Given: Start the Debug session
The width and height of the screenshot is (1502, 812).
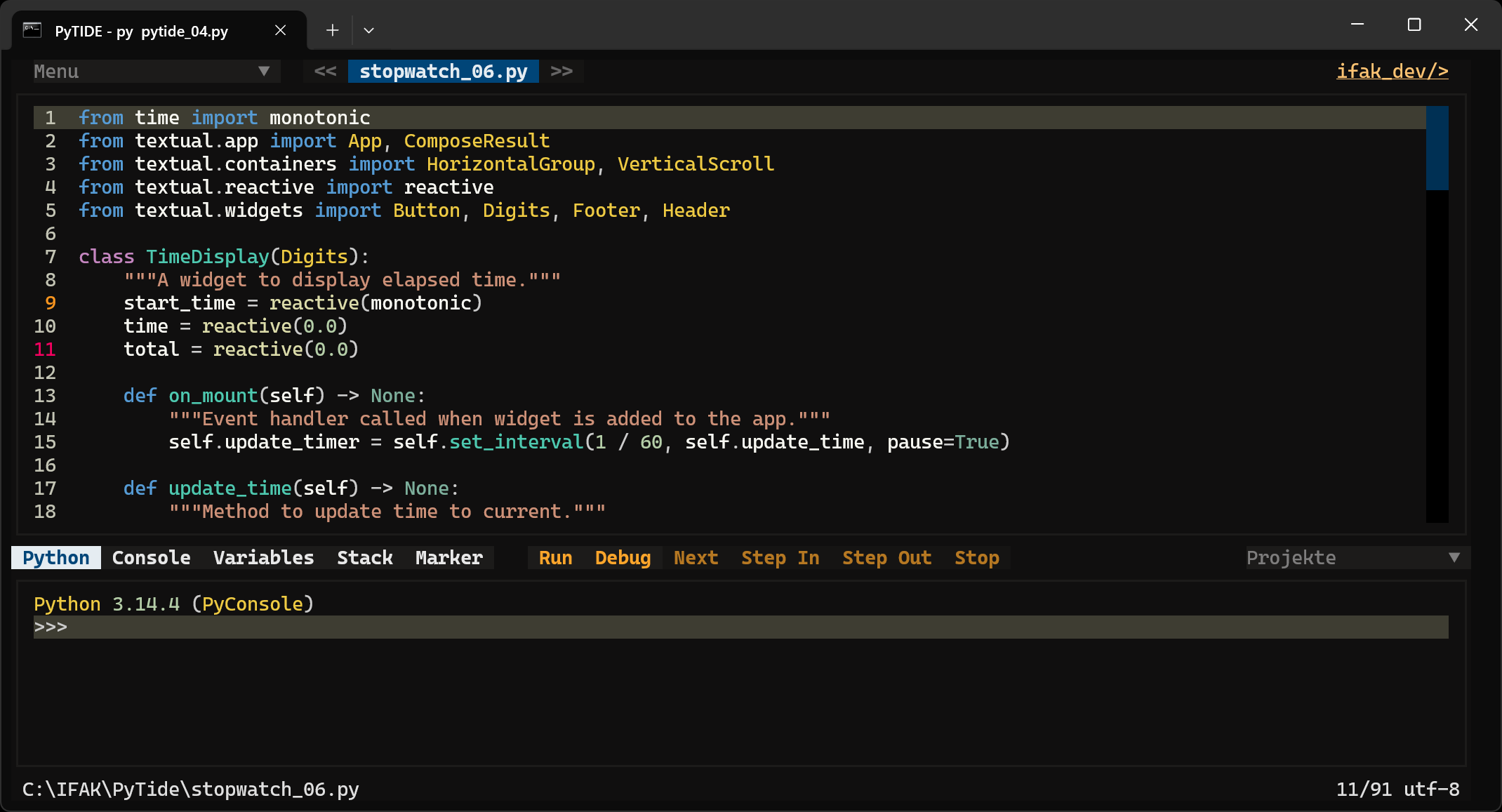Looking at the screenshot, I should pyautogui.click(x=623, y=557).
